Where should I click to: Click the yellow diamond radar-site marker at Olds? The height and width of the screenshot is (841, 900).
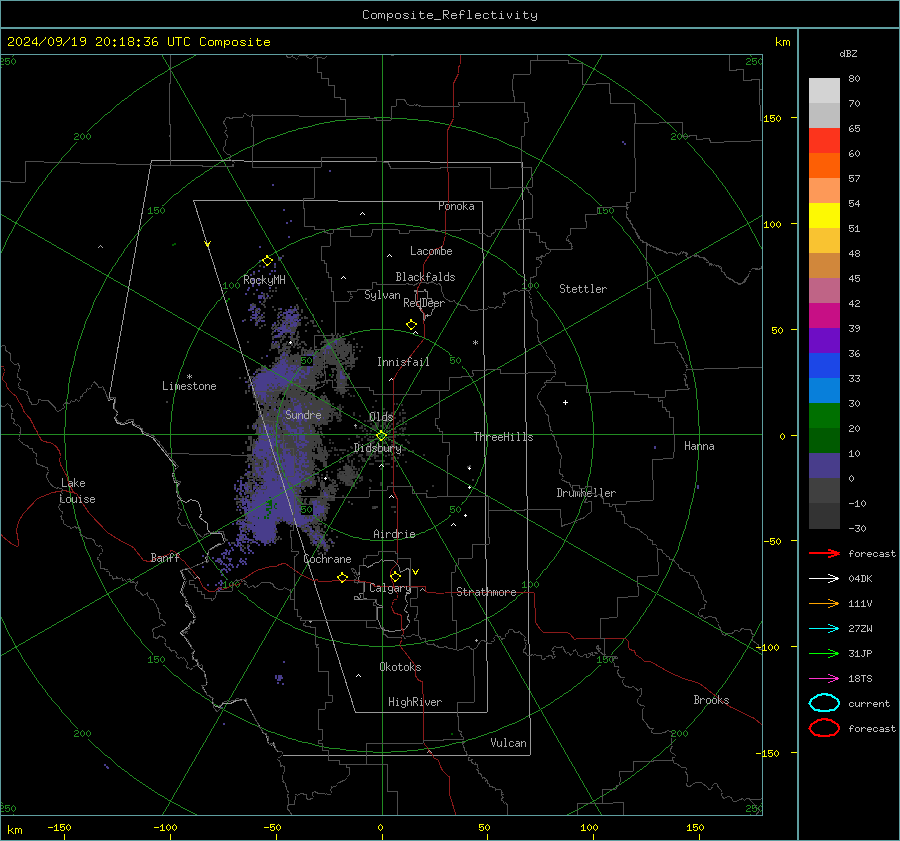381,436
